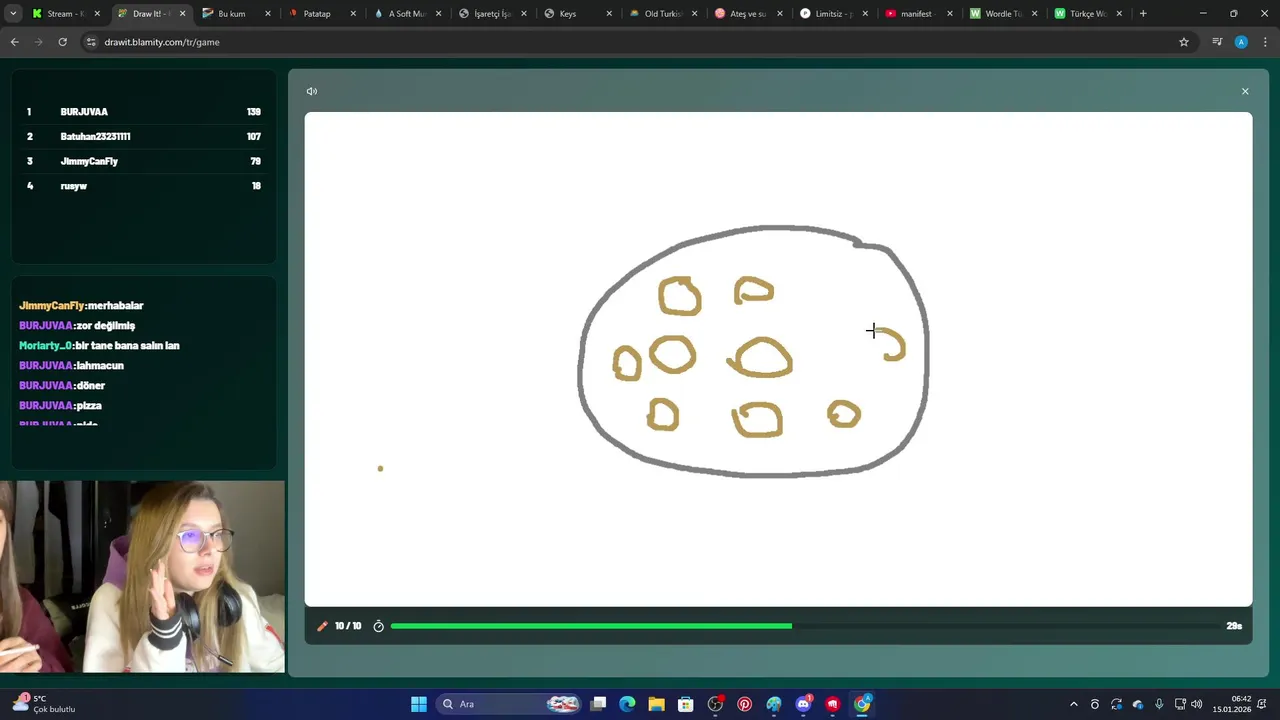1280x720 pixels.
Task: Open Chrome from the taskbar
Action: pyautogui.click(x=862, y=704)
